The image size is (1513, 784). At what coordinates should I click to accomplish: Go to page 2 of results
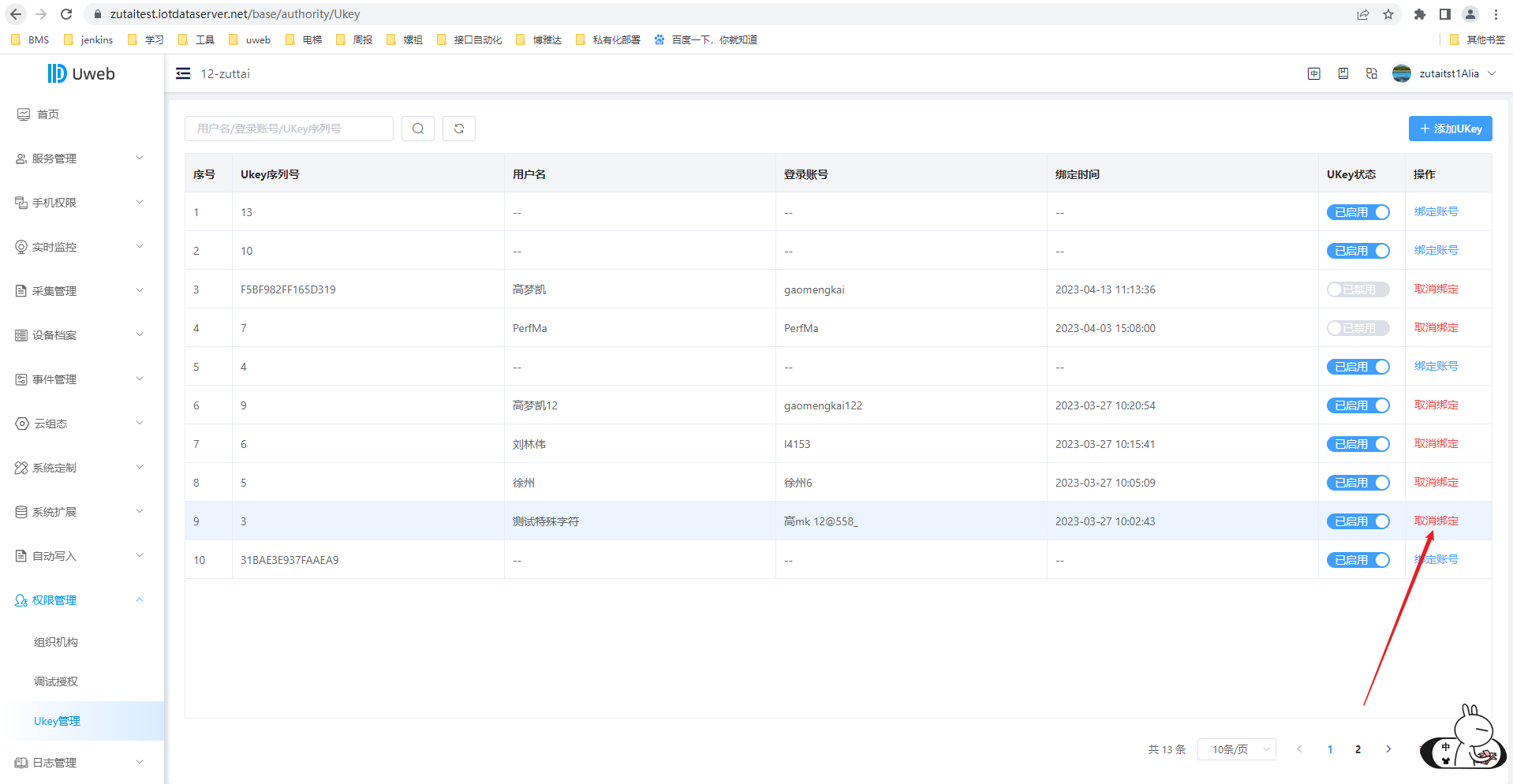(x=1358, y=749)
